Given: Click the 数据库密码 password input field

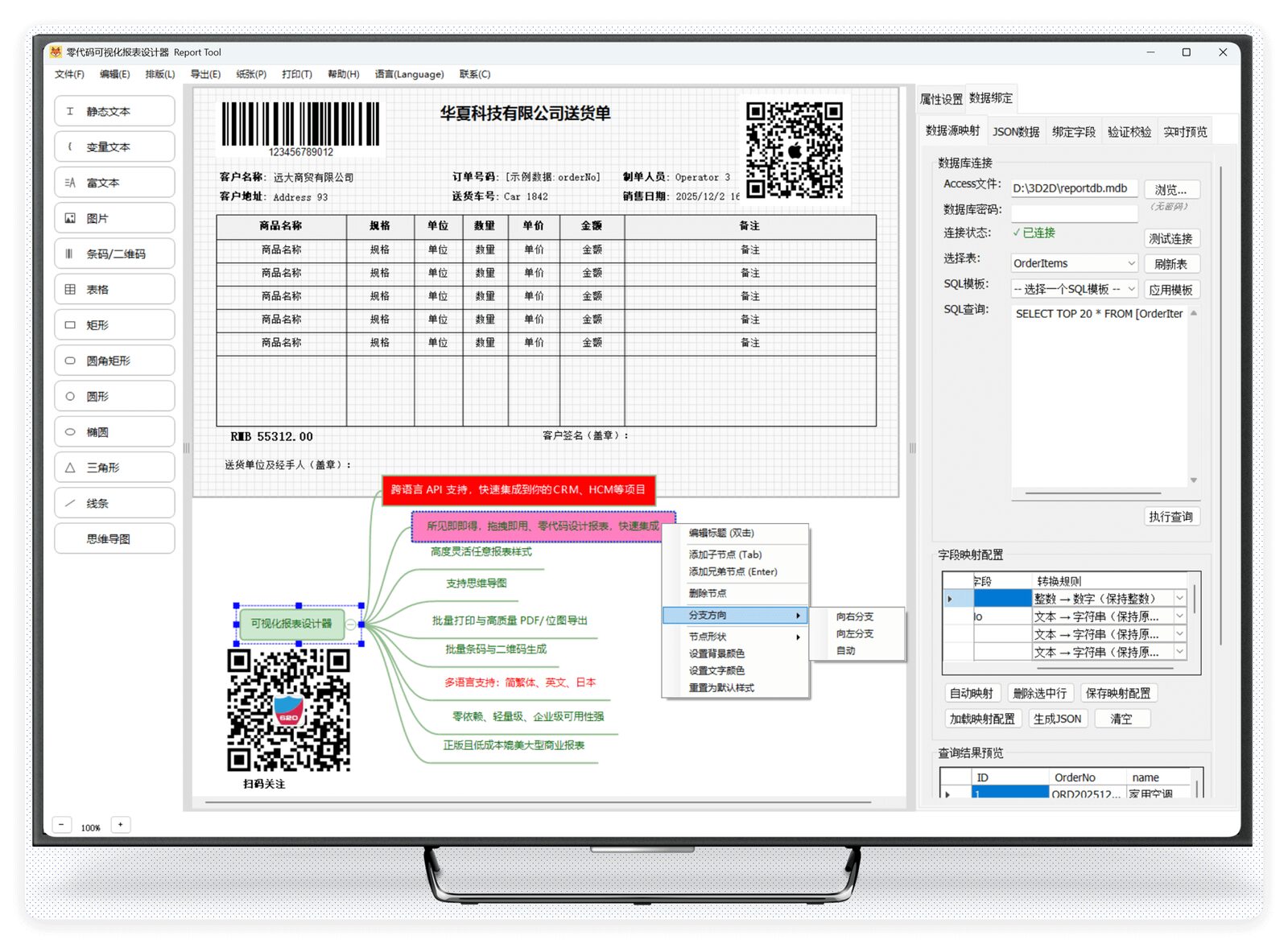Looking at the screenshot, I should click(1074, 213).
